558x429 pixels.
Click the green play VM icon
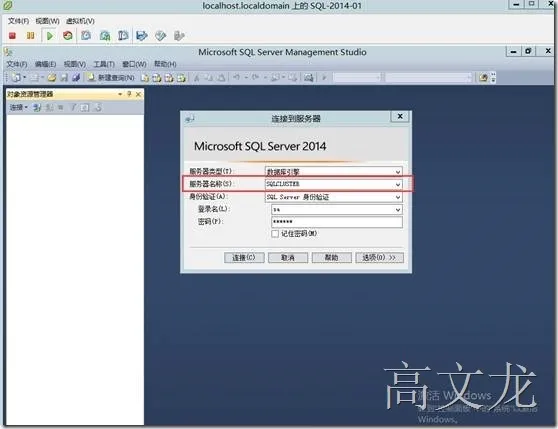point(50,36)
